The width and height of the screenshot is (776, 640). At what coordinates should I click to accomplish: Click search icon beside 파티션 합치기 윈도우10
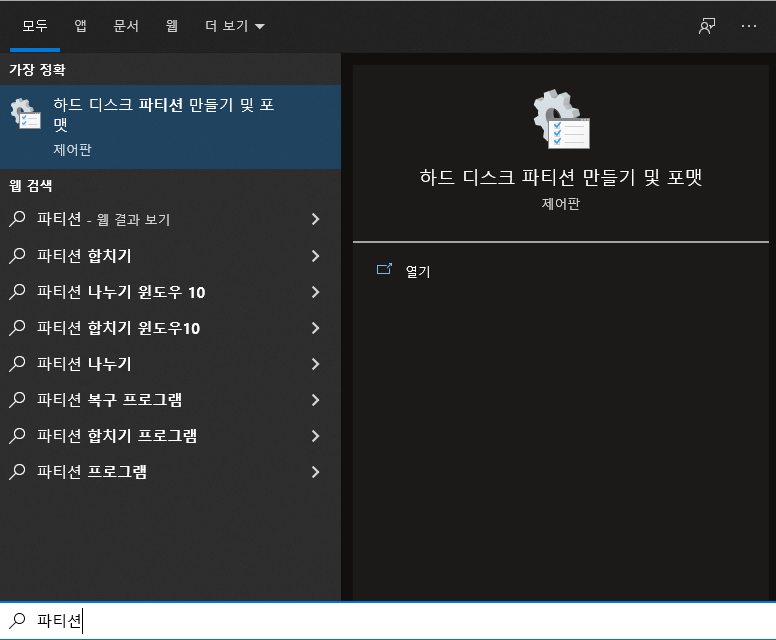pos(17,328)
